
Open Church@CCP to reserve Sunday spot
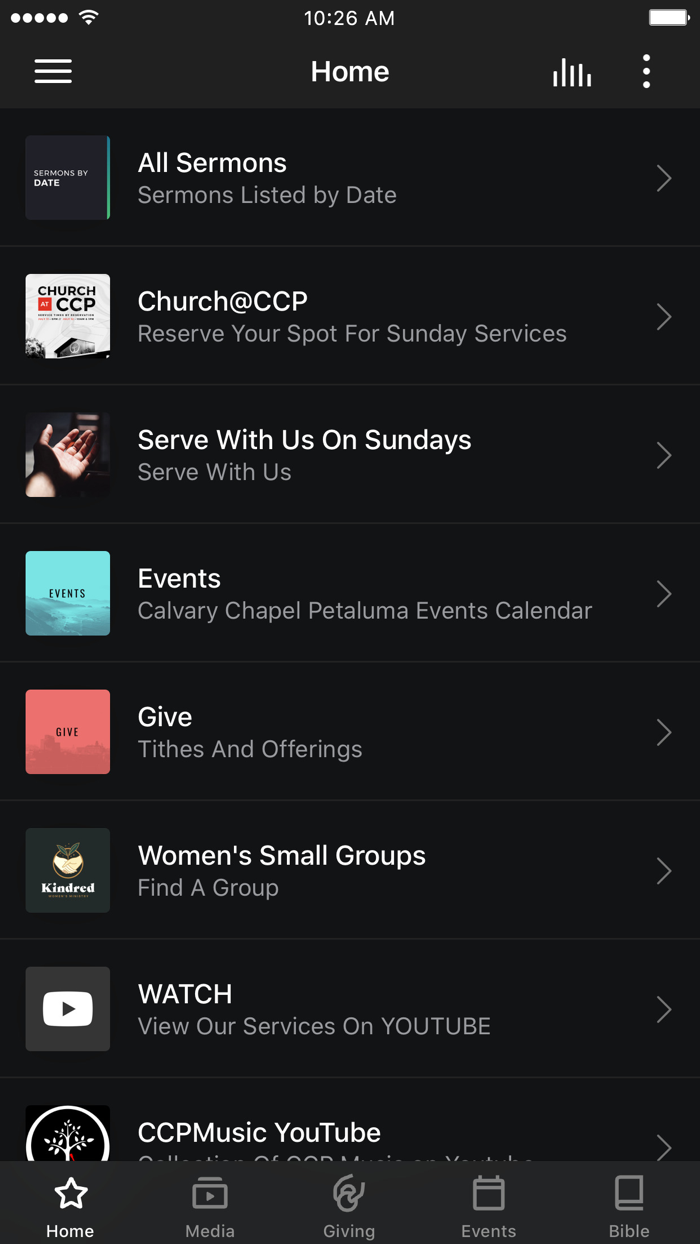coord(350,316)
